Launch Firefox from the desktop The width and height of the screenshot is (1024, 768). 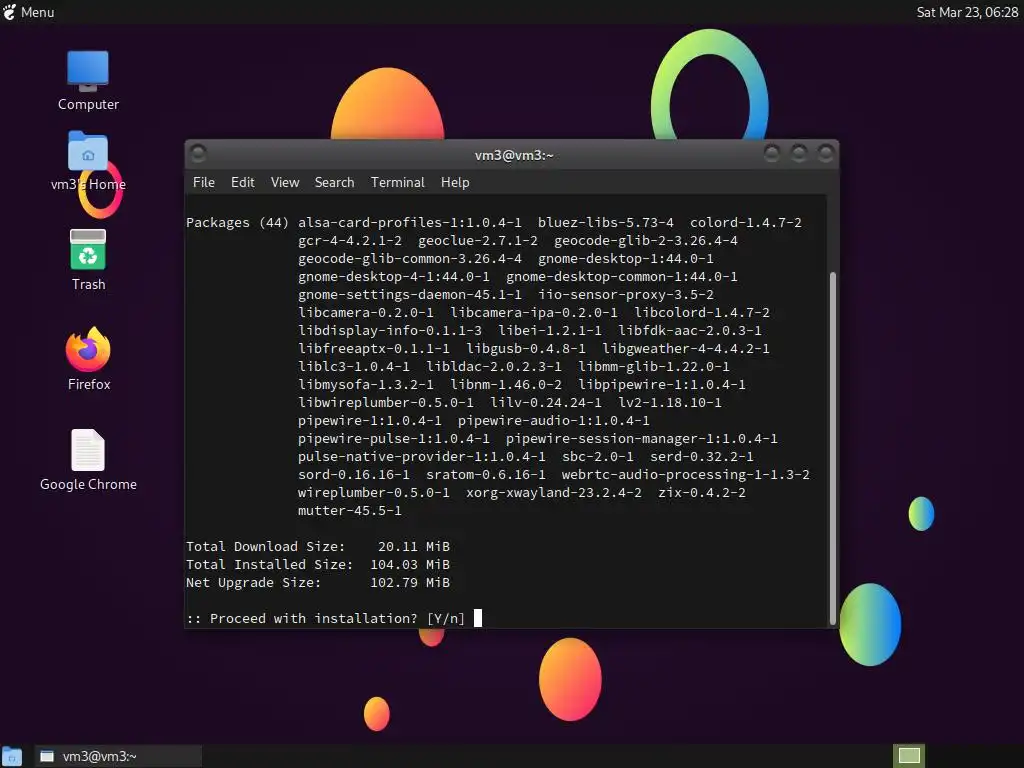88,359
